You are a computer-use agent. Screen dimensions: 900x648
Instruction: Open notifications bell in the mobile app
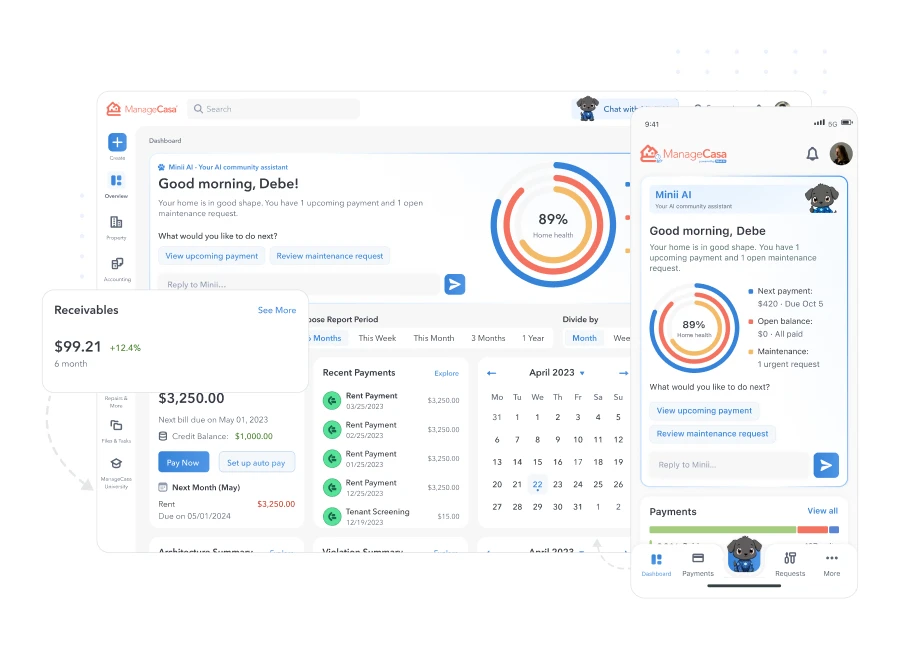point(812,154)
